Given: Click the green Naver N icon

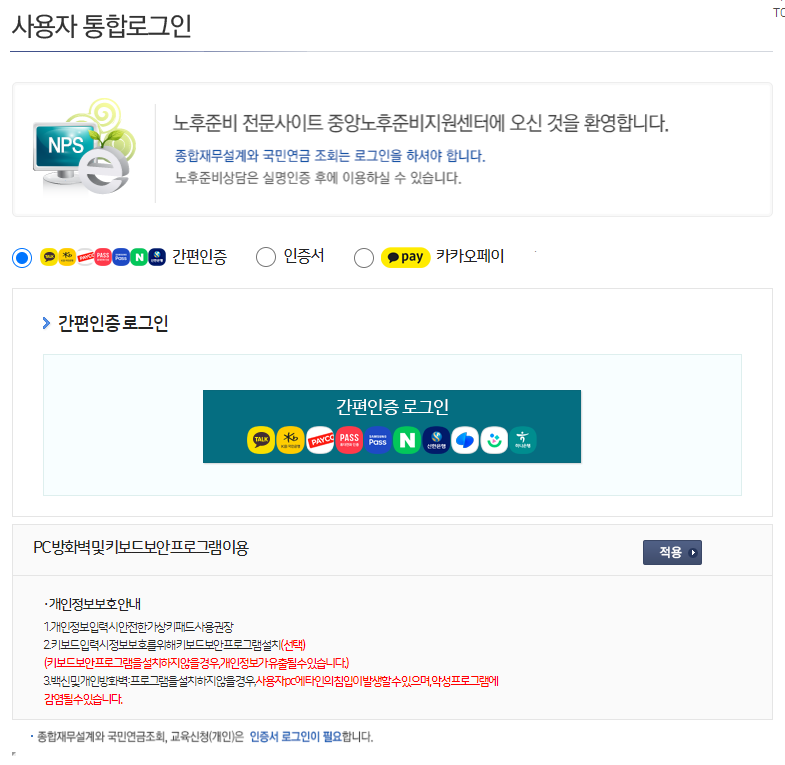Looking at the screenshot, I should tap(407, 440).
